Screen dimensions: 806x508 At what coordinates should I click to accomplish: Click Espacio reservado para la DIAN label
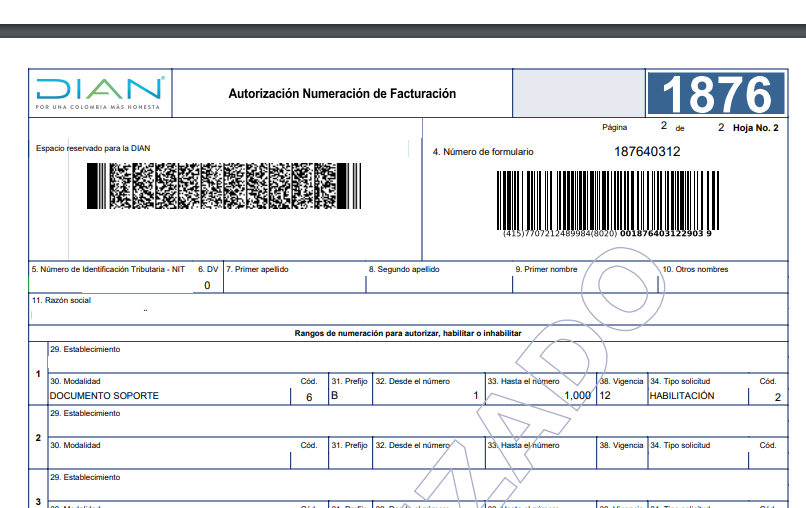point(93,148)
